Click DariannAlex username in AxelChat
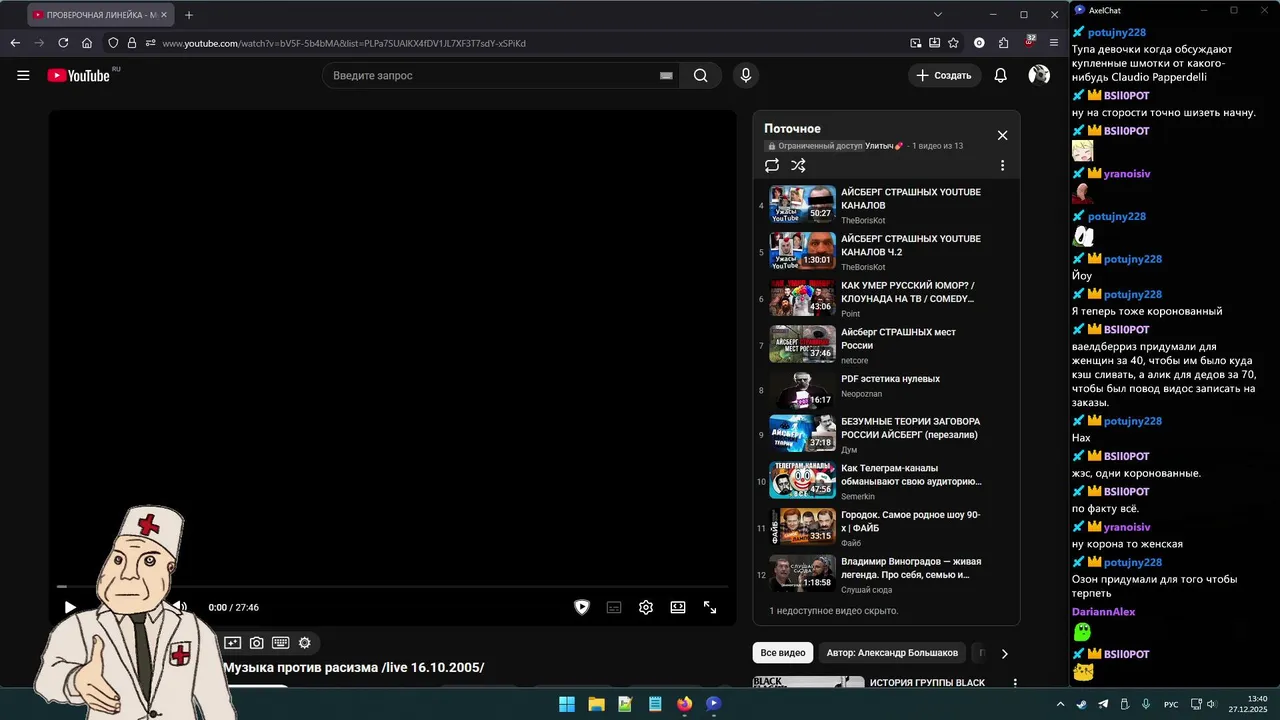The height and width of the screenshot is (720, 1280). click(1104, 612)
